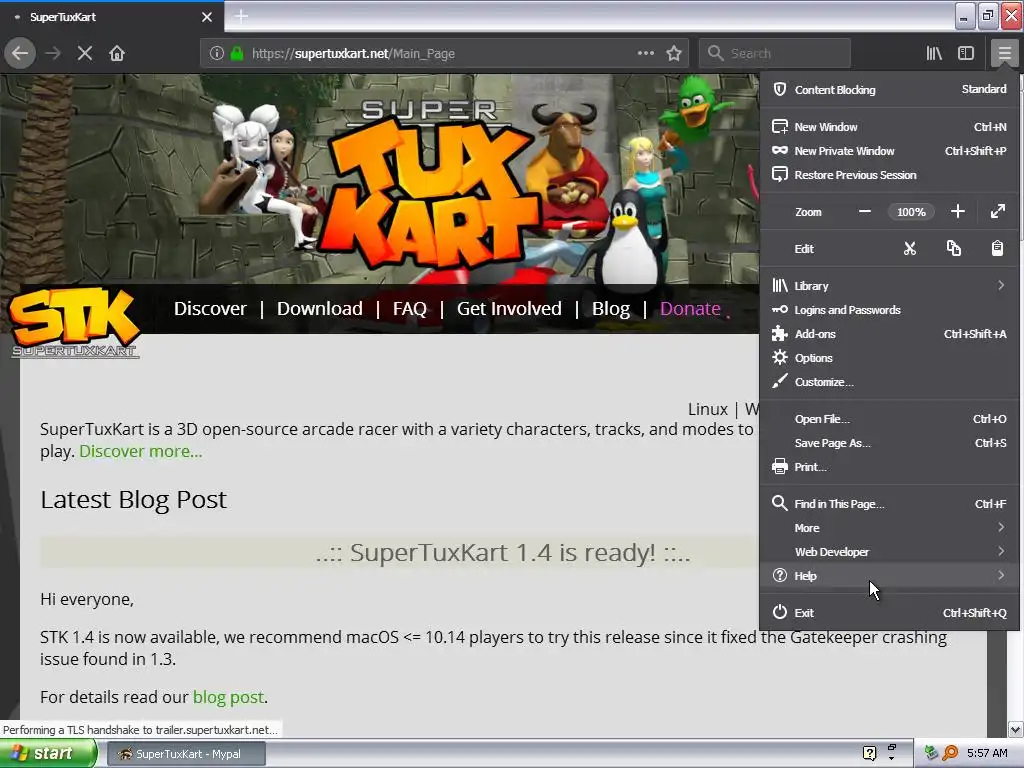Click the STK SuperTuxKart logo
1024x768 pixels.
pos(74,323)
